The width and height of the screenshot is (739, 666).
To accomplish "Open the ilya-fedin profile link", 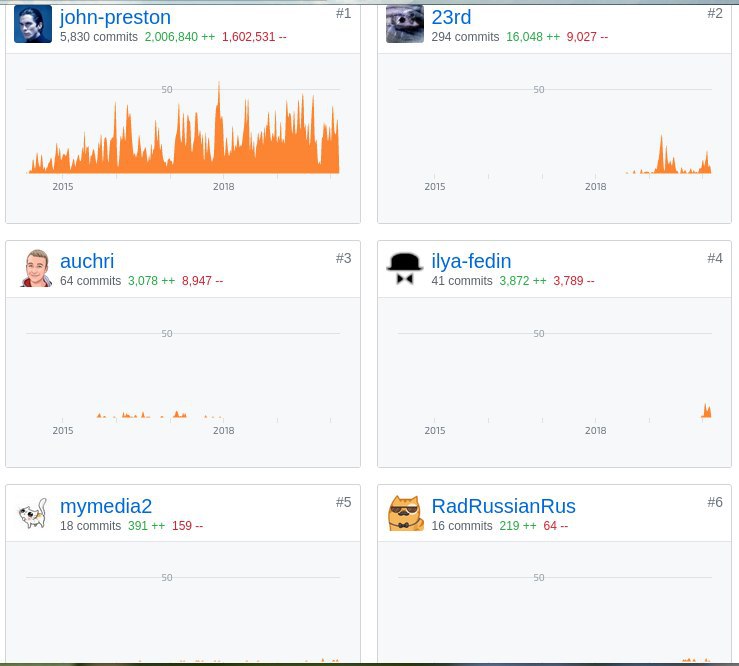I will (x=471, y=261).
